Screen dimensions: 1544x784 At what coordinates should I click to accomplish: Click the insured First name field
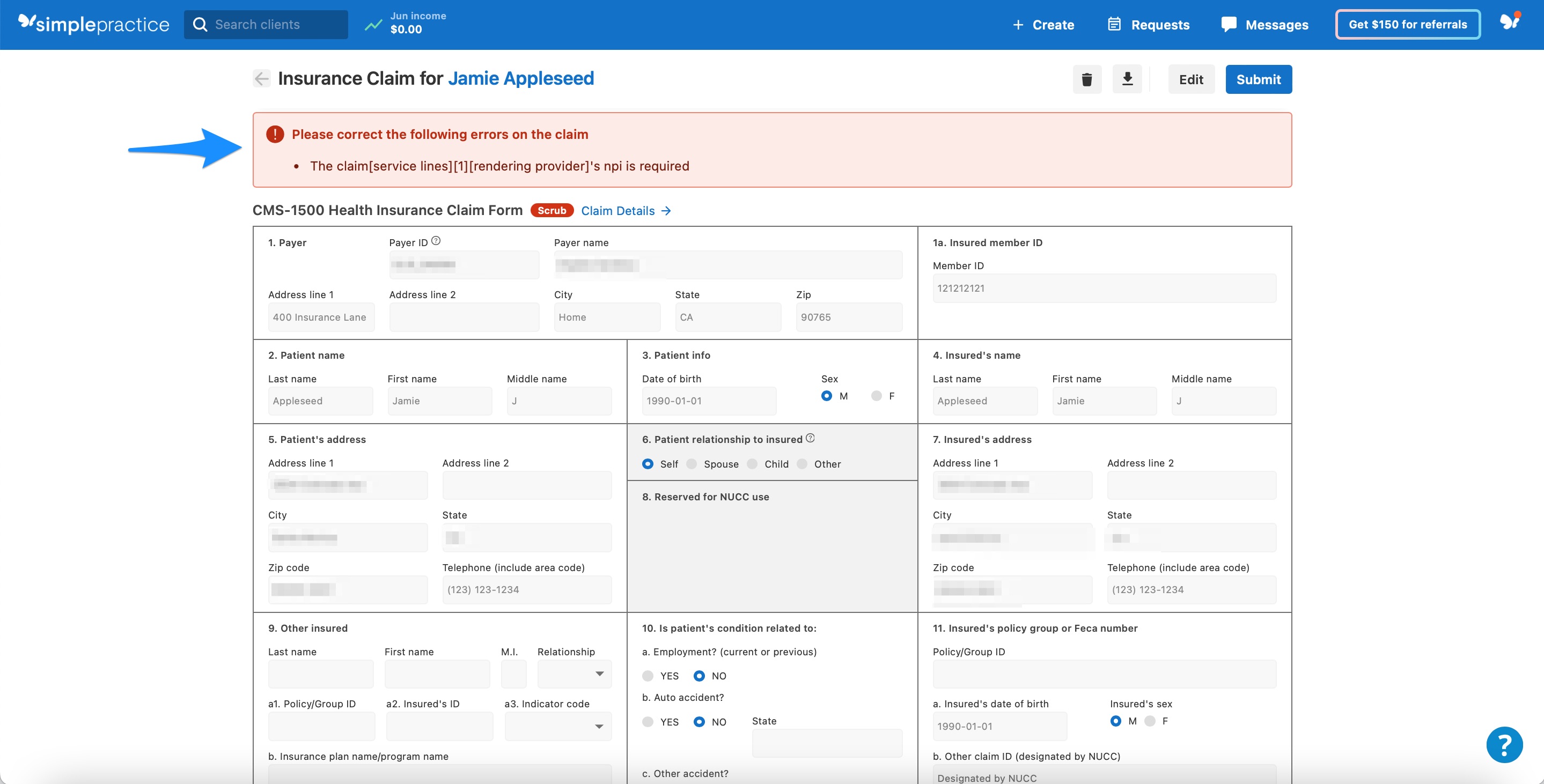(x=1104, y=401)
